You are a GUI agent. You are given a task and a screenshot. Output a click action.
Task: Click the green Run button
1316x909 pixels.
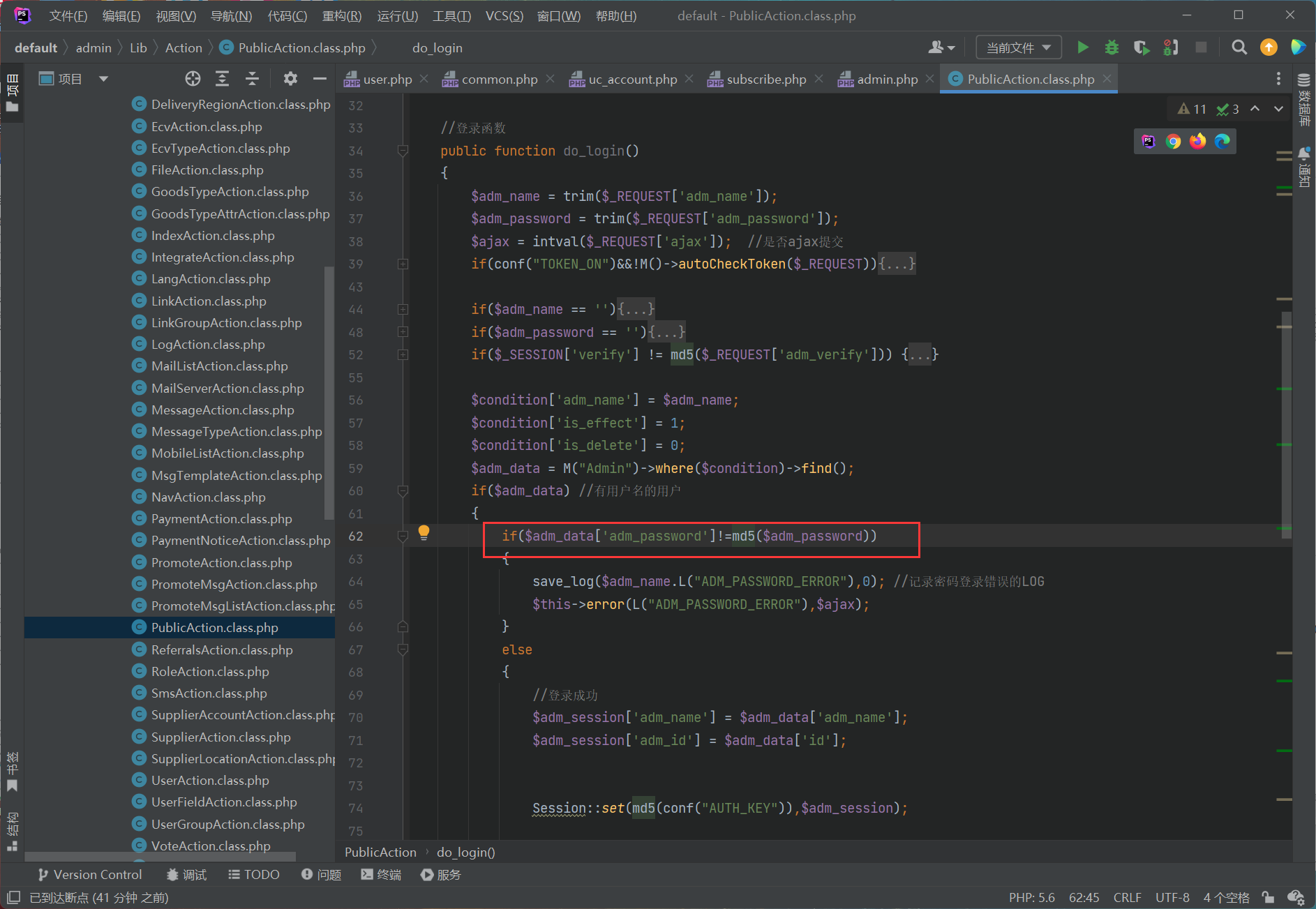1082,47
